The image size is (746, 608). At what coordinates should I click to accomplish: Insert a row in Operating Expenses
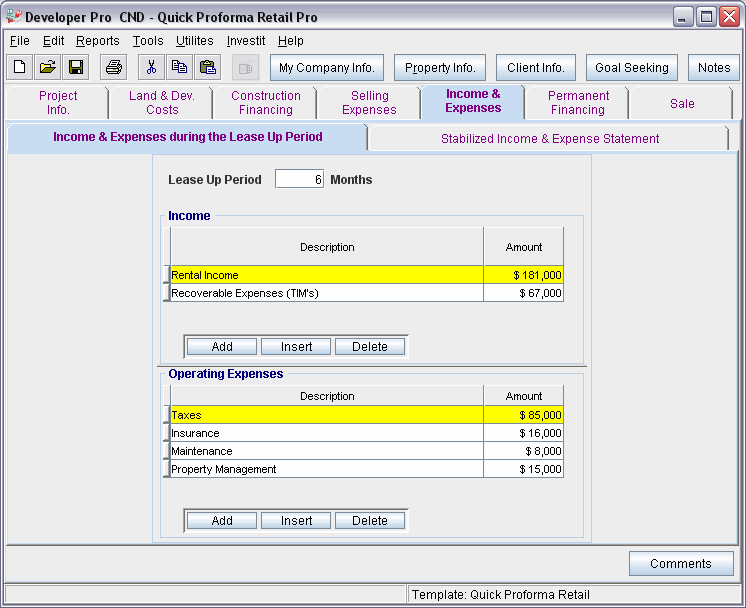[x=296, y=520]
